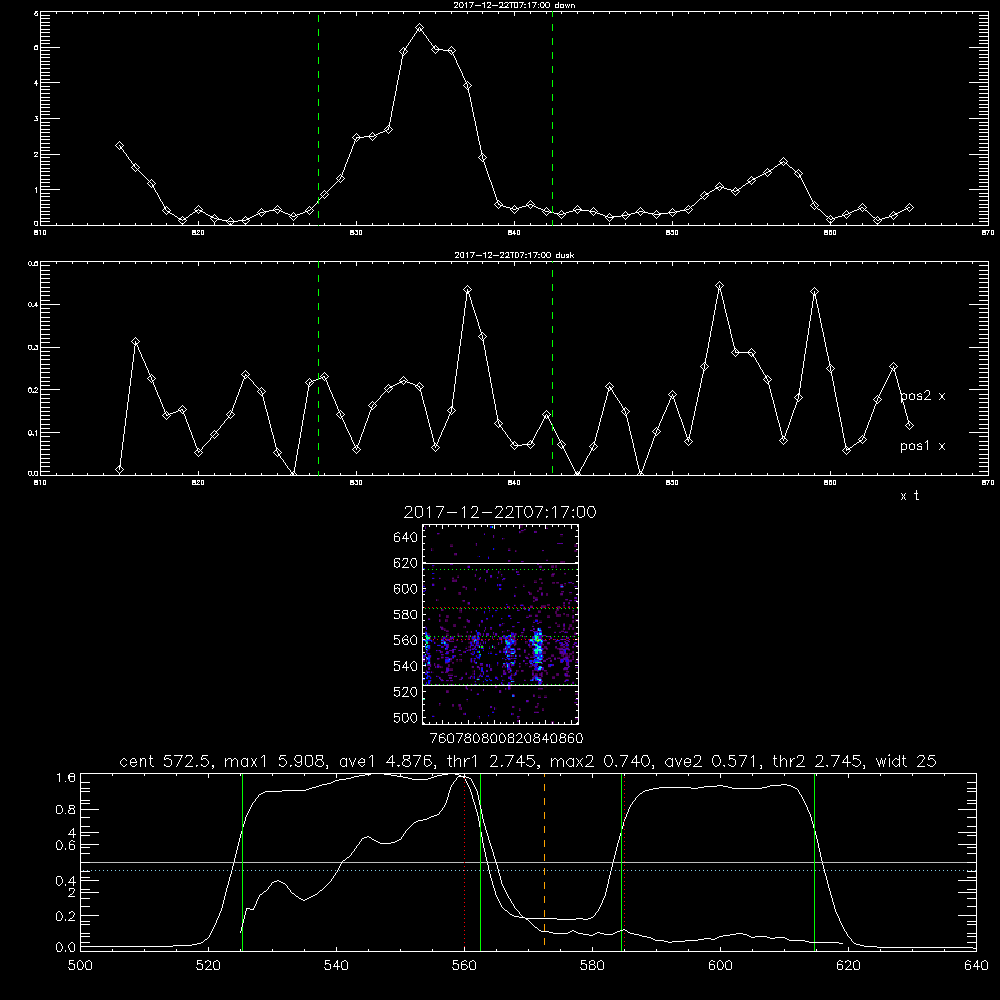
Task: Click the 'max1 5.908' value
Action: pyautogui.click(x=276, y=761)
